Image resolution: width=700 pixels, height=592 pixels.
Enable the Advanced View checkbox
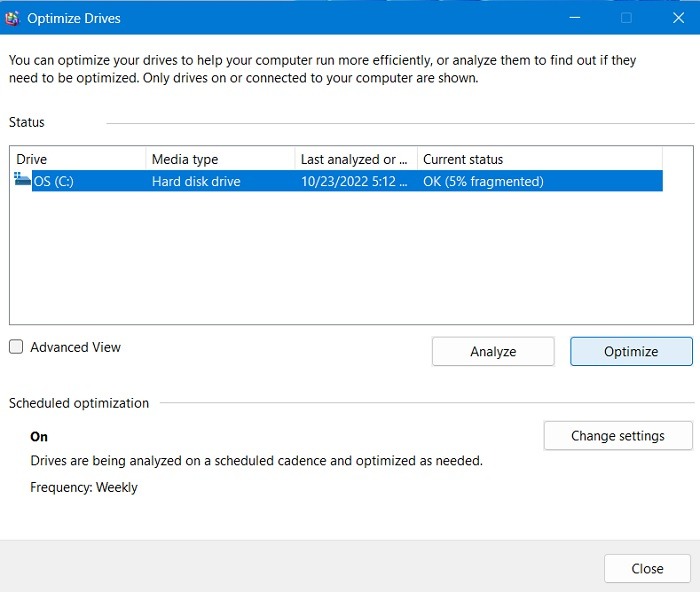pyautogui.click(x=16, y=347)
